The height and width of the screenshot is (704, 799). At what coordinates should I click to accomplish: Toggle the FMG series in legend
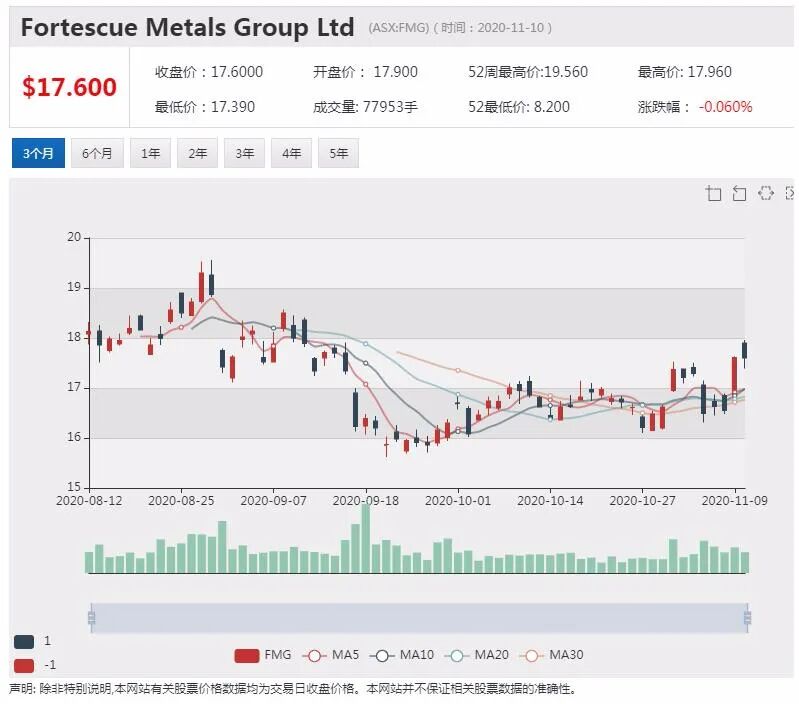[x=263, y=655]
